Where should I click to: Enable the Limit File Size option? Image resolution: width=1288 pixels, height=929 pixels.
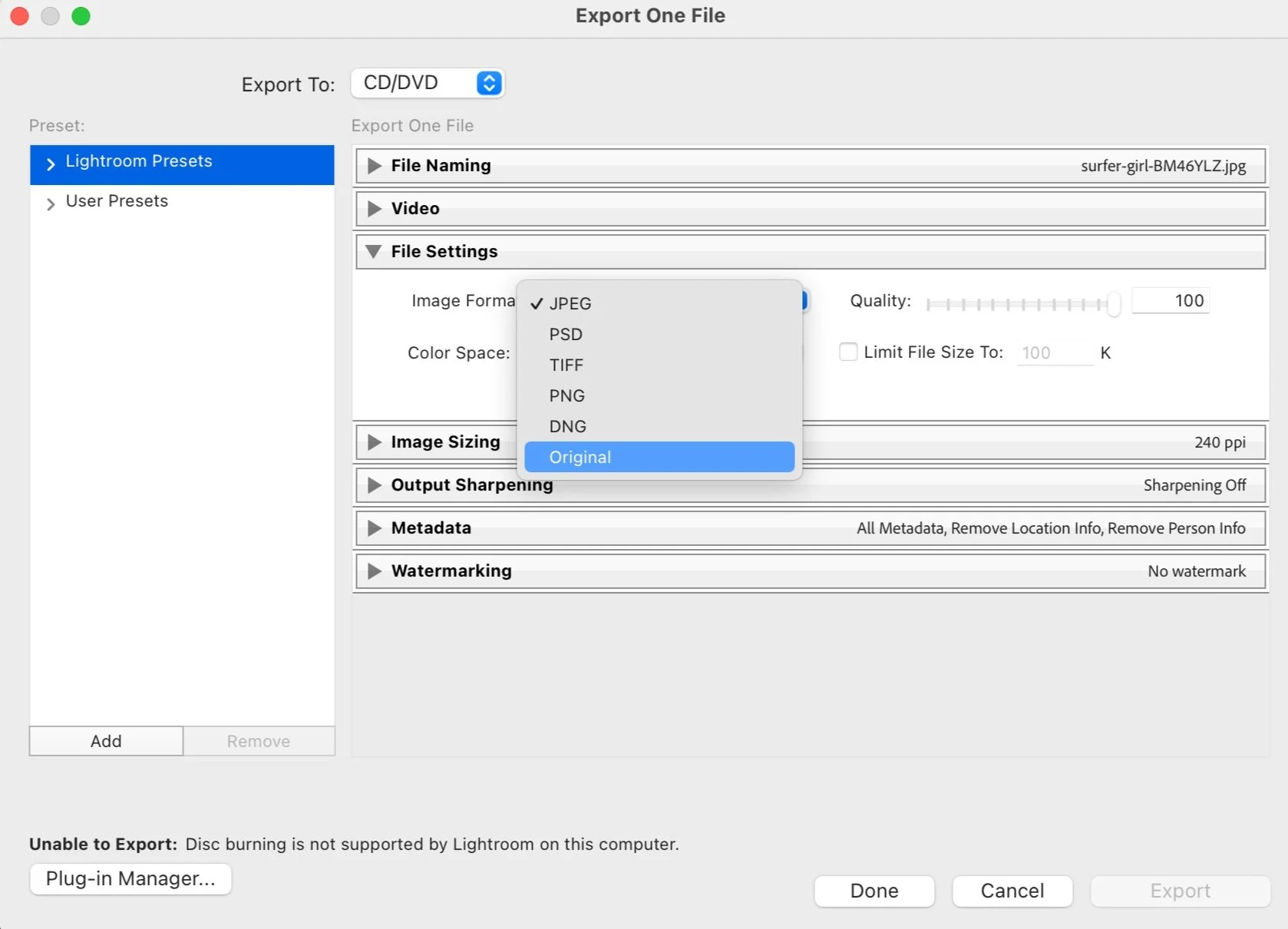(848, 351)
